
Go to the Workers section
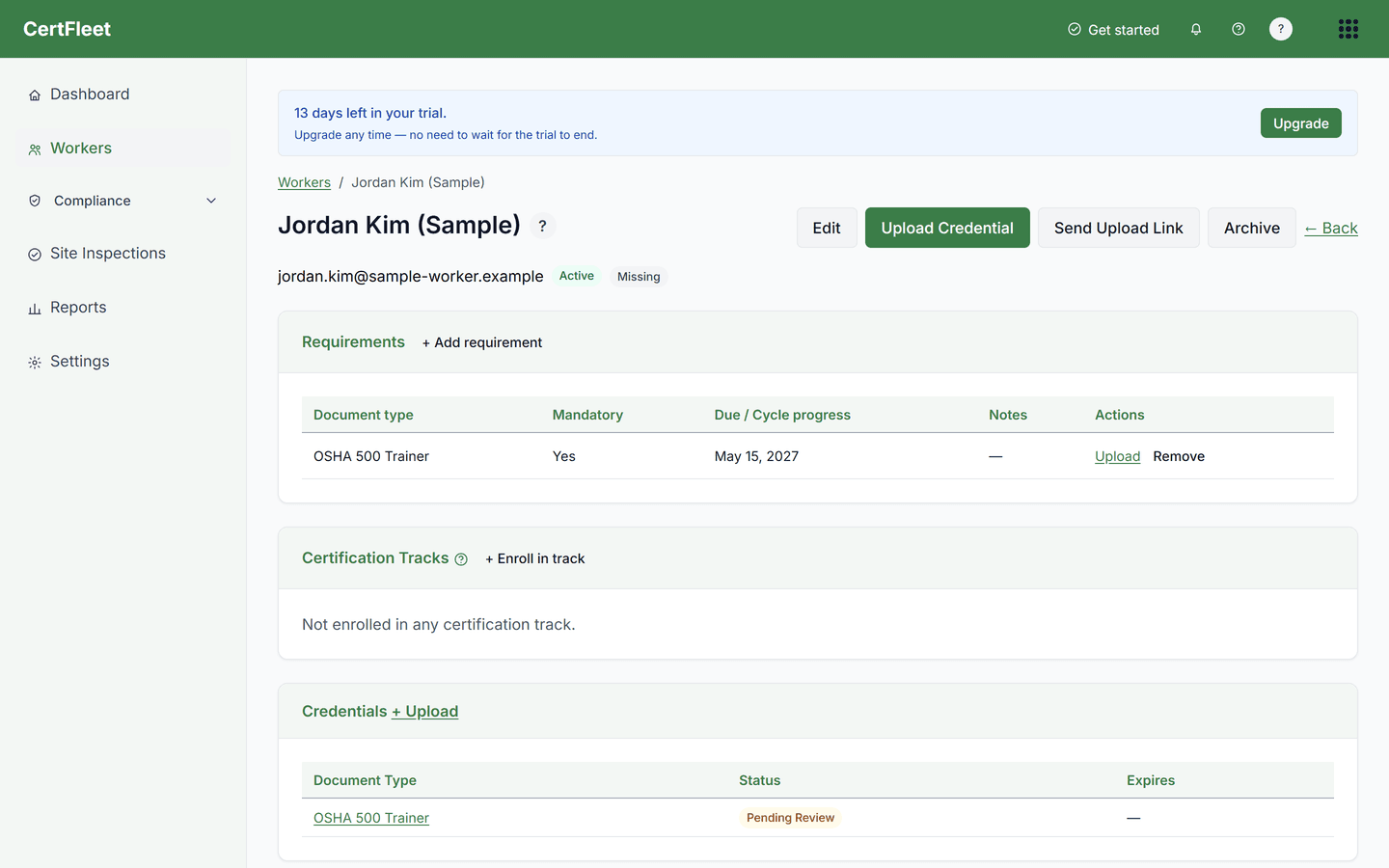click(81, 148)
